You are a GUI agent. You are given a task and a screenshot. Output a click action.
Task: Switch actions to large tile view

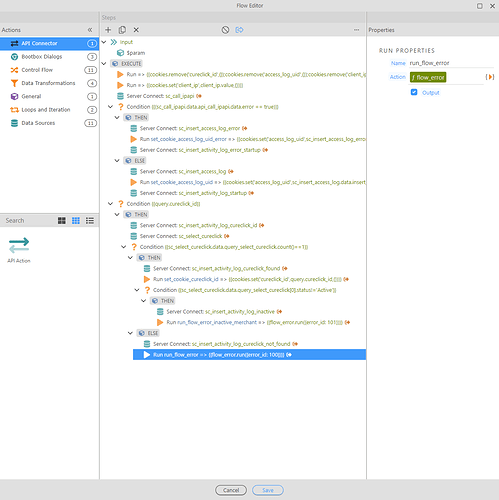62,221
